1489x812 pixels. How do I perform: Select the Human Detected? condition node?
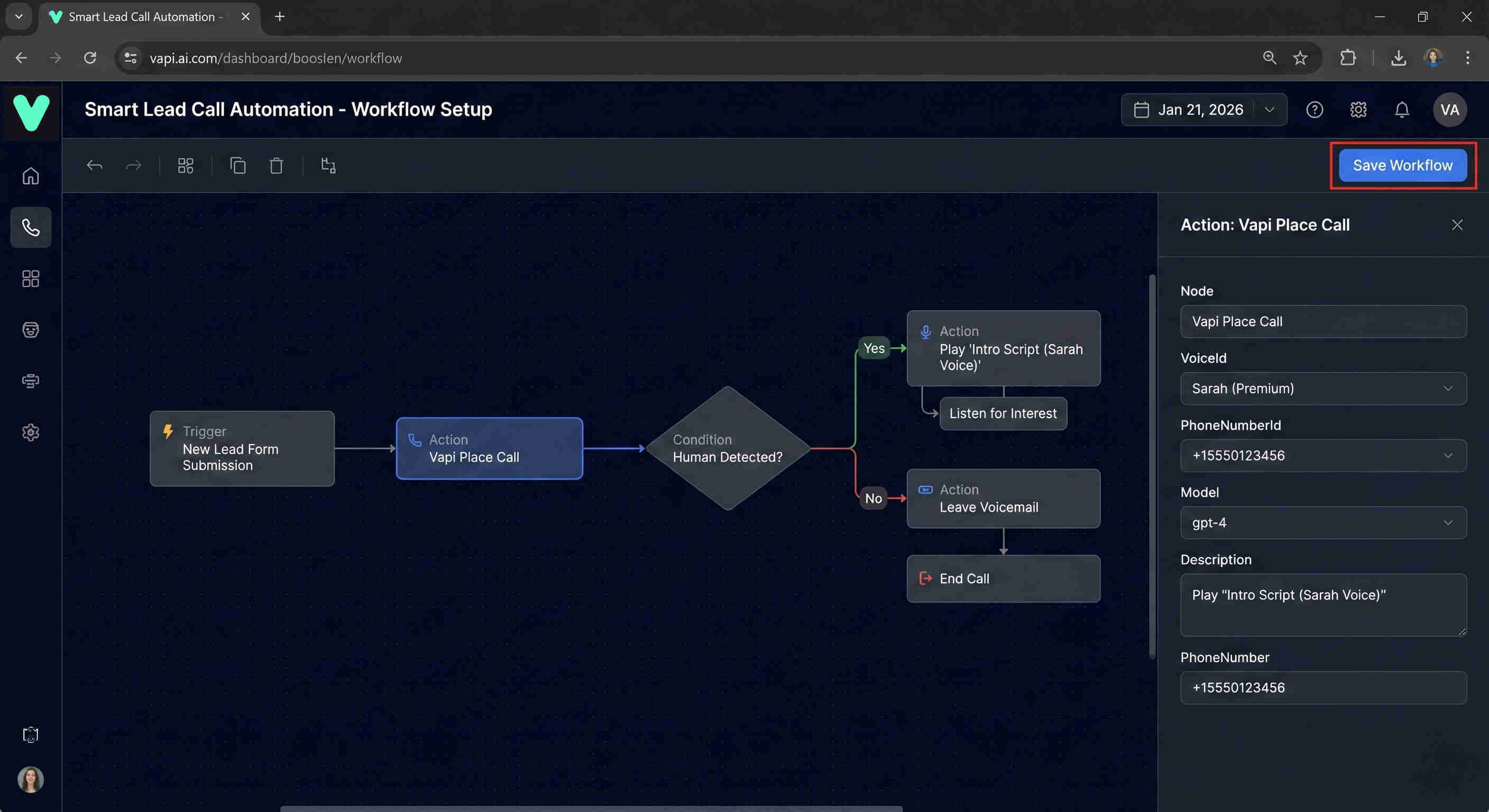click(x=728, y=448)
